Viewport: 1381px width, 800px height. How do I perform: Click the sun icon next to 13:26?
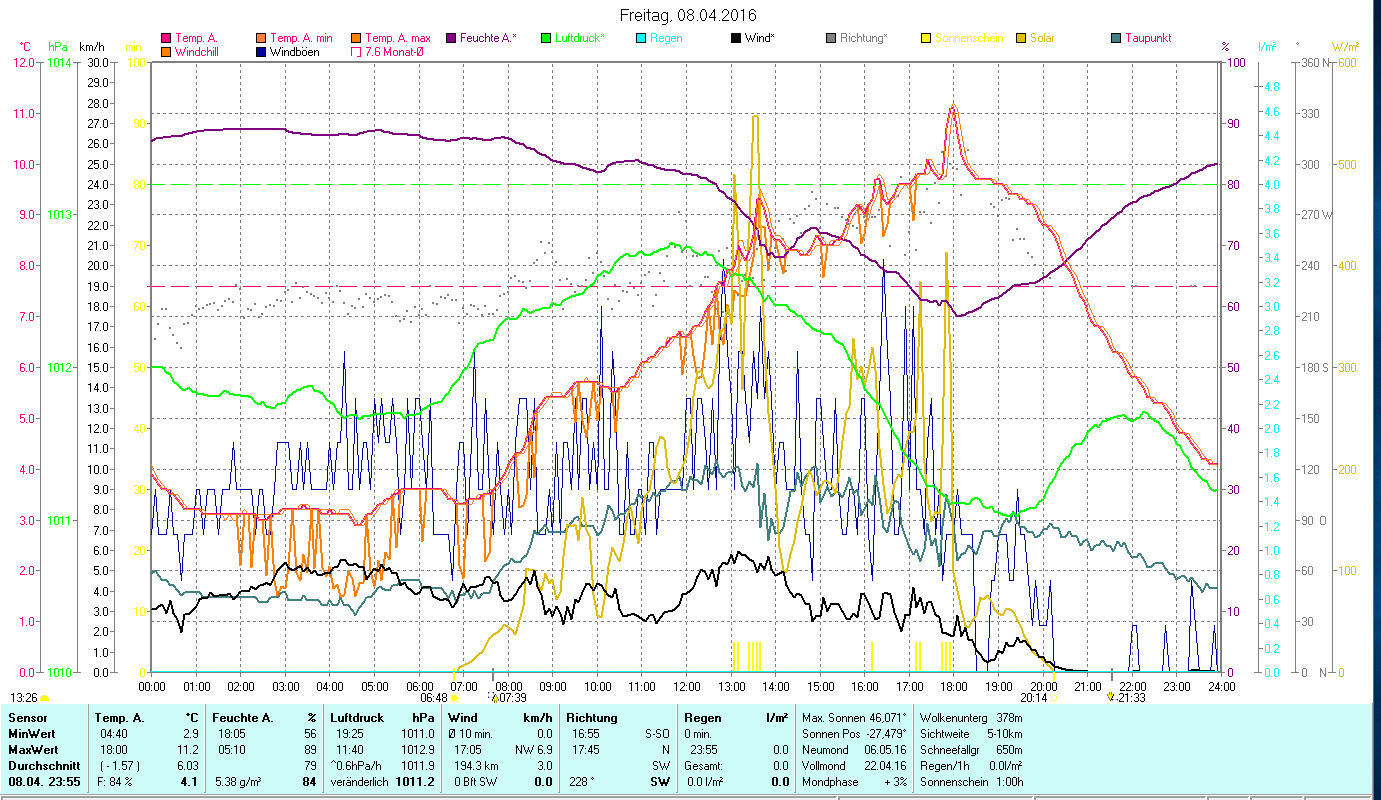pyautogui.click(x=45, y=698)
